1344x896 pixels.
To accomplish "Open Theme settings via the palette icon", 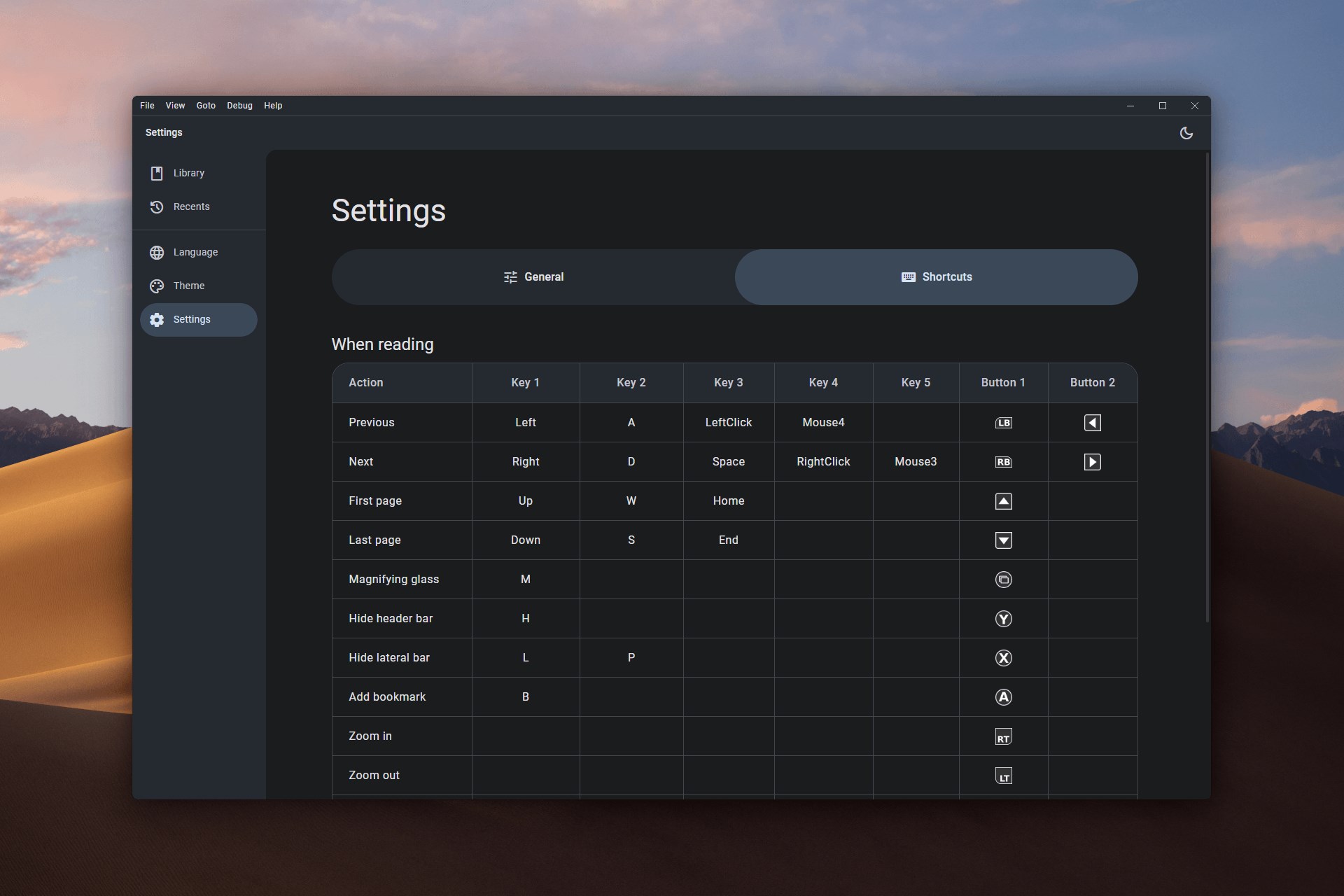I will coord(157,286).
